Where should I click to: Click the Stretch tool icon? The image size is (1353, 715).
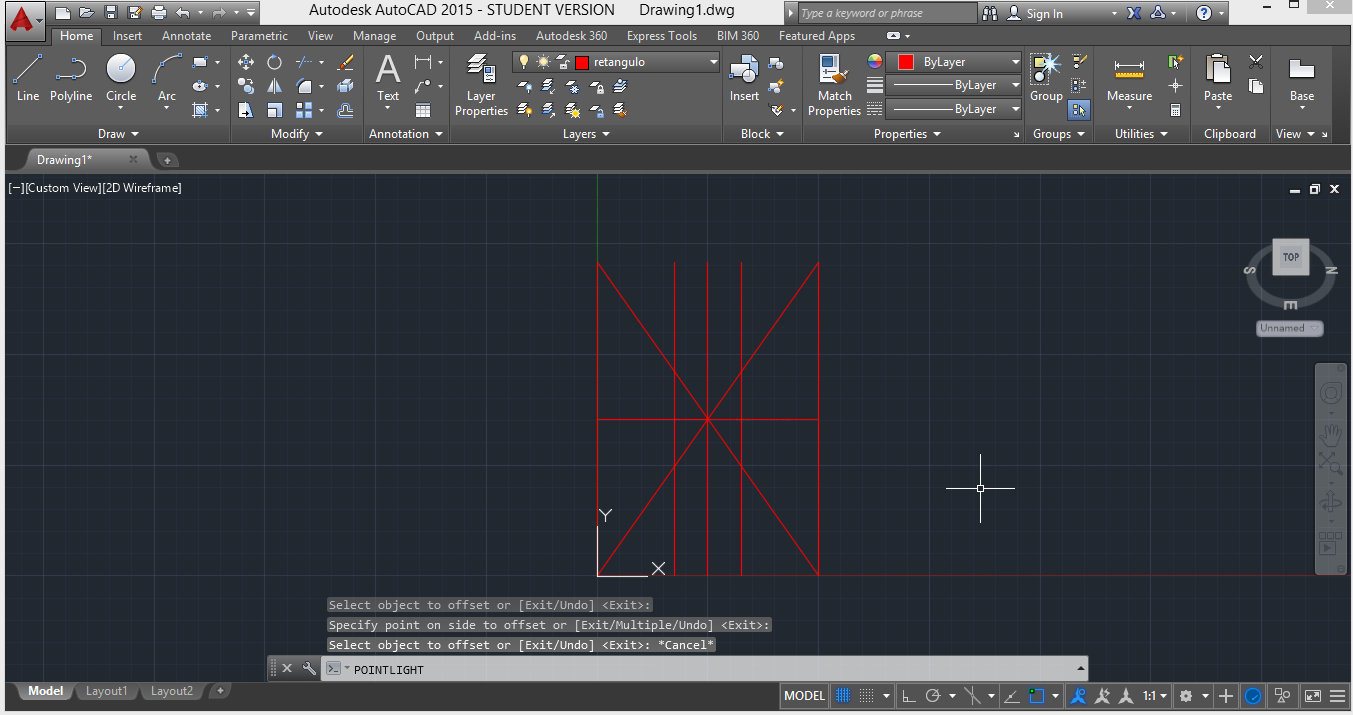point(246,110)
